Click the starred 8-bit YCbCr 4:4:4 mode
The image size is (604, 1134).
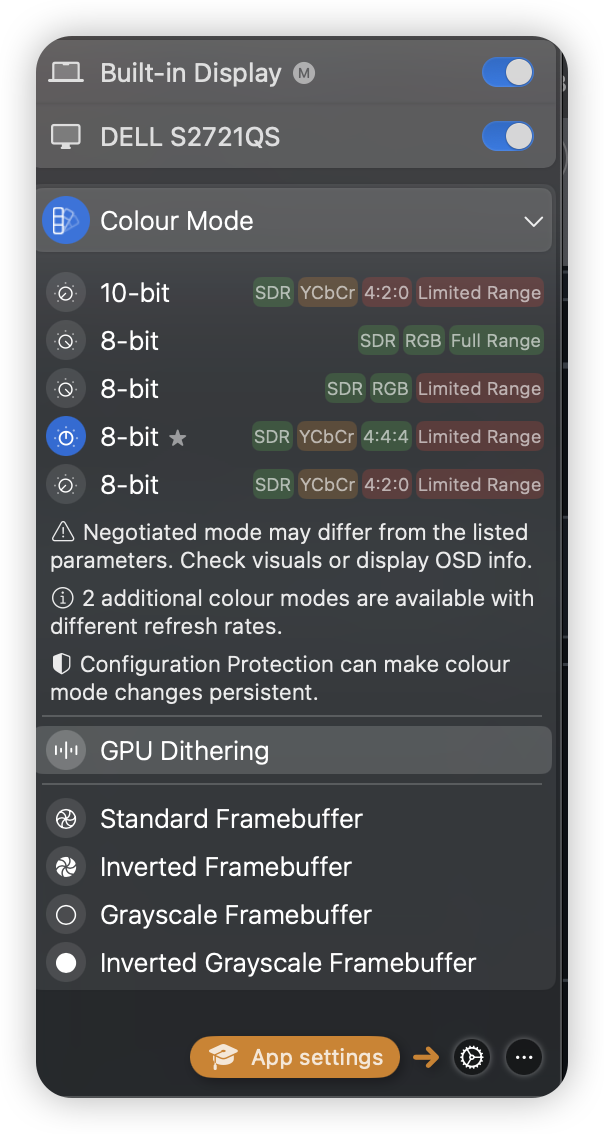[x=295, y=437]
